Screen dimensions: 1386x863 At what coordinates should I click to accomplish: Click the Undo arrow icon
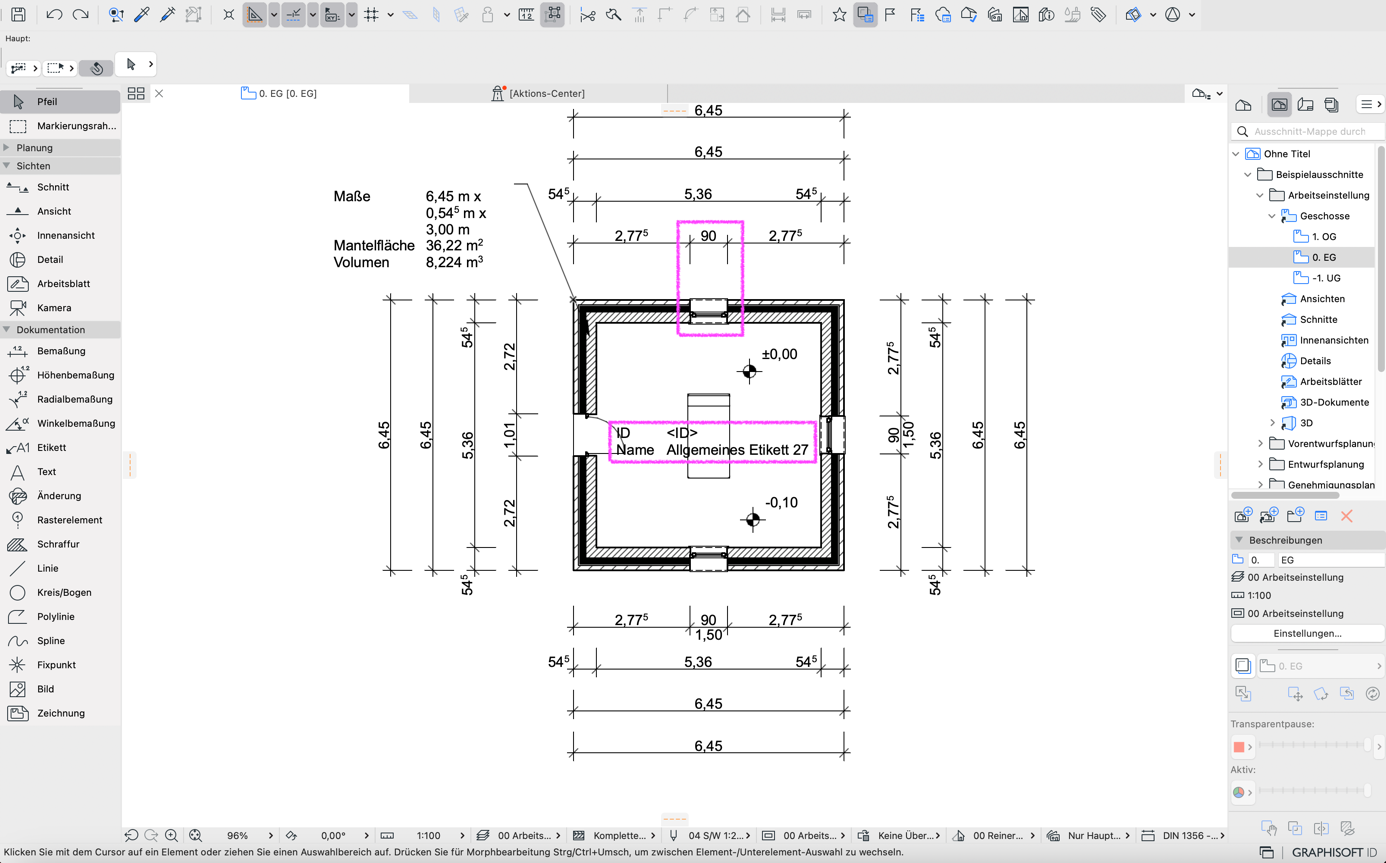click(x=54, y=15)
